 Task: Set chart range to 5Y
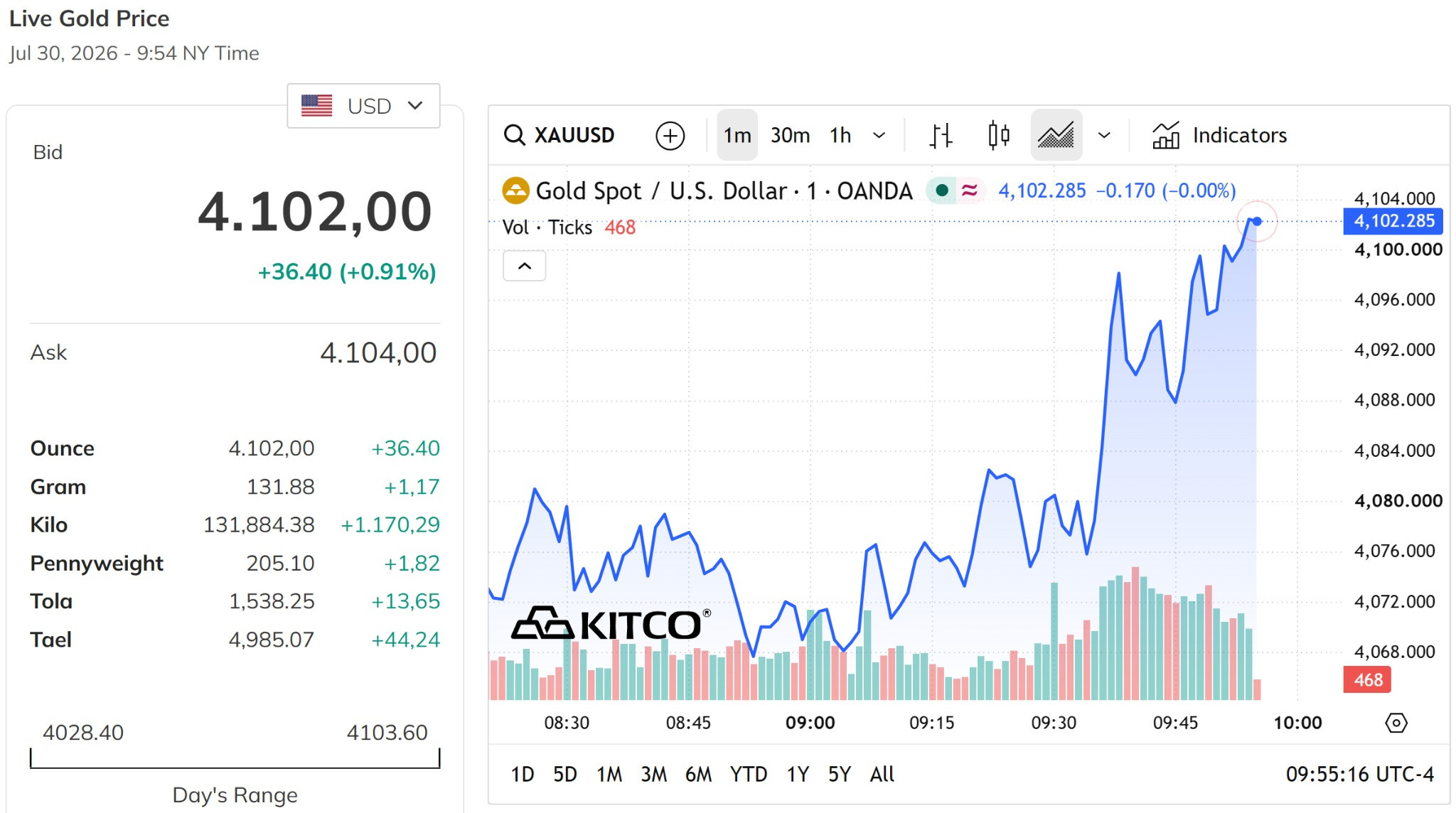(x=840, y=774)
